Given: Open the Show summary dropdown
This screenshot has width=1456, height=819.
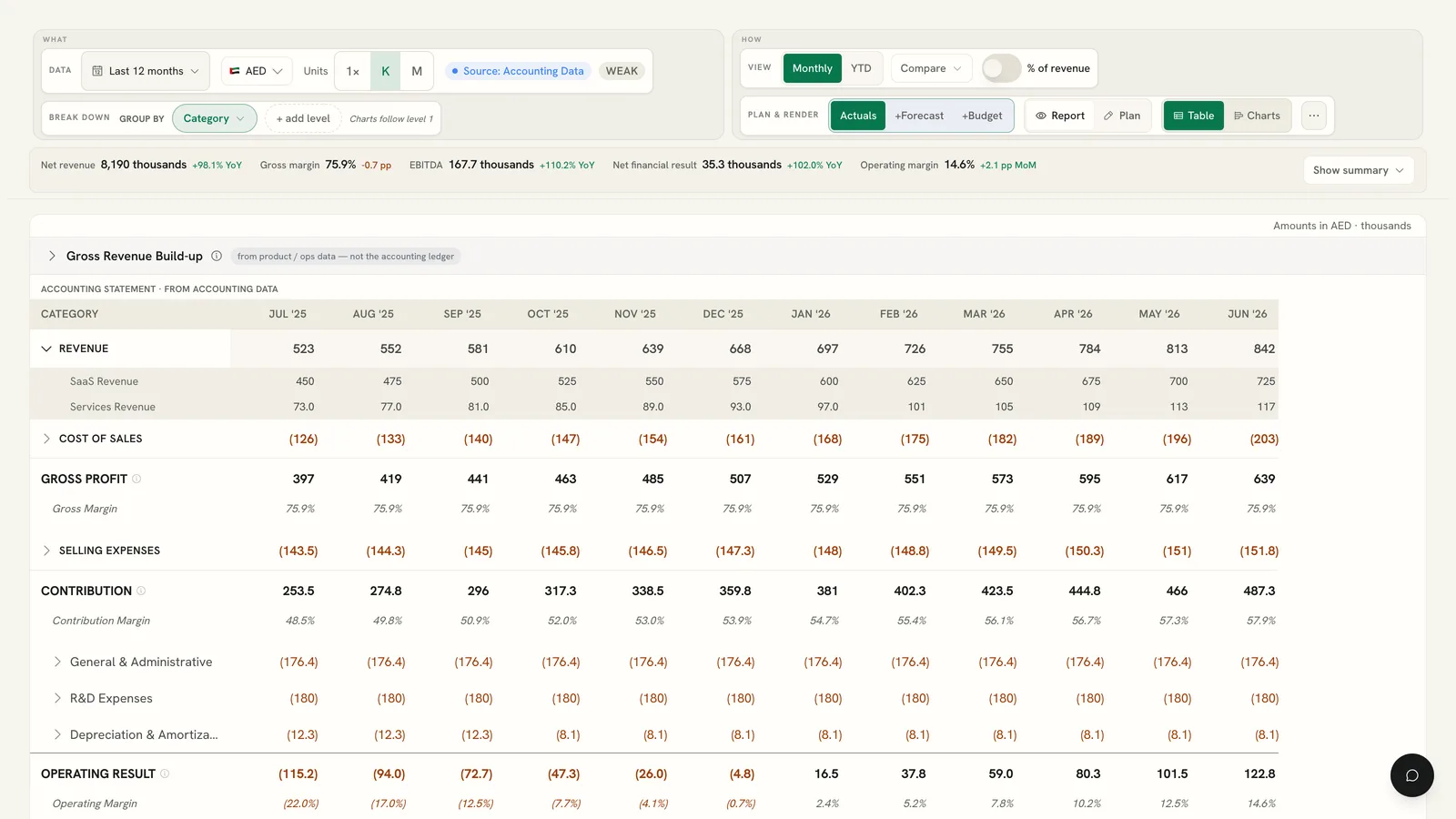Looking at the screenshot, I should pyautogui.click(x=1359, y=170).
